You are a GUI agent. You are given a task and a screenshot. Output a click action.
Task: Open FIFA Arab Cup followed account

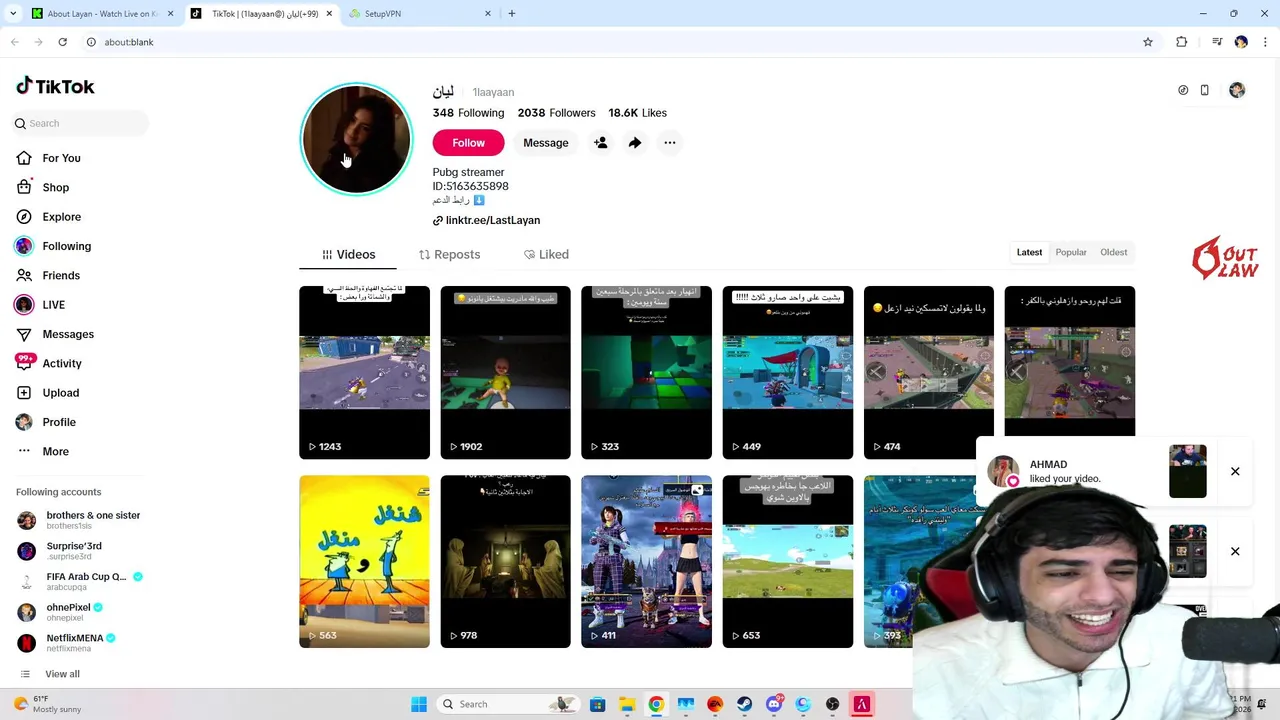(80, 581)
